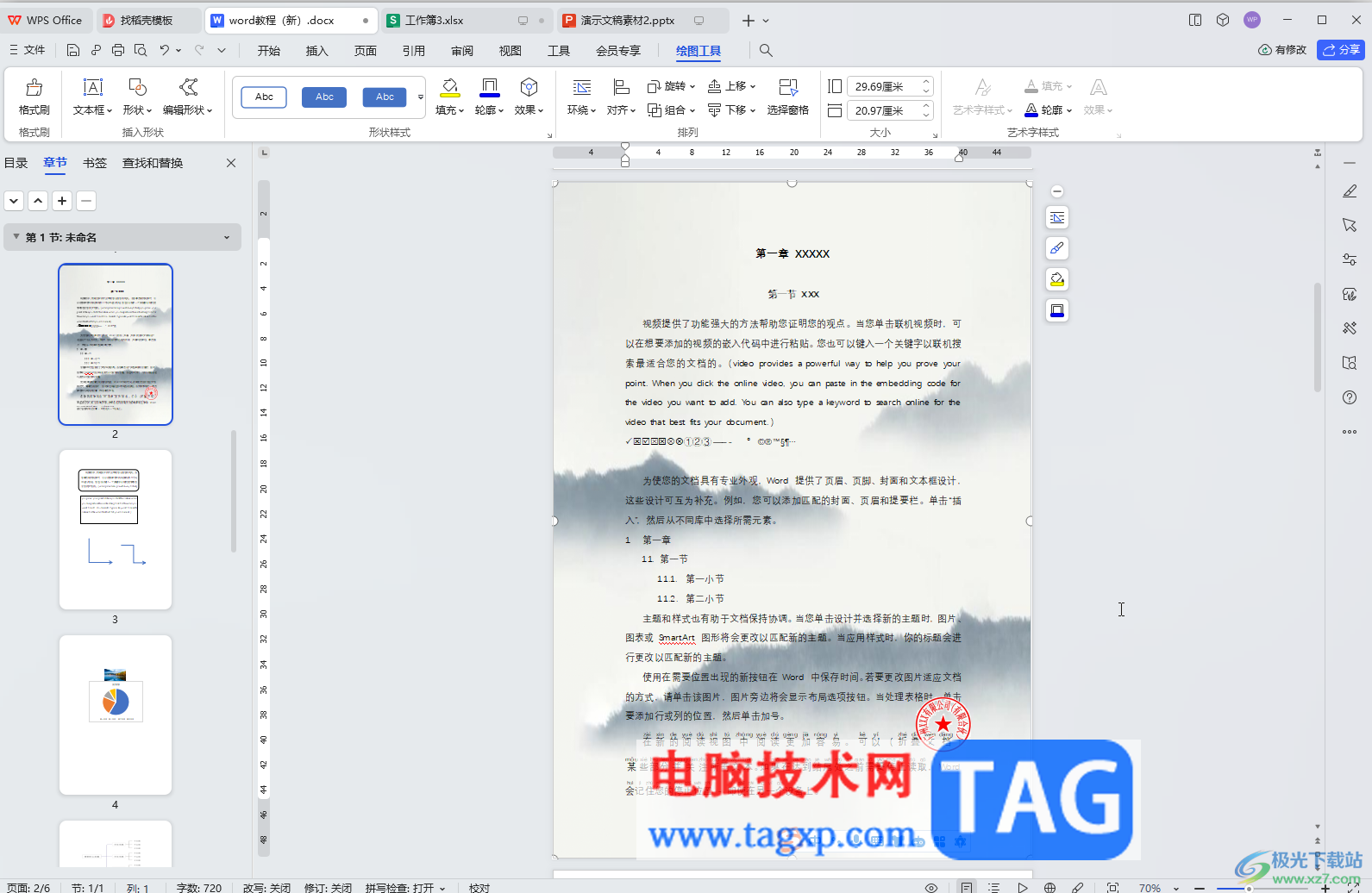Click the three-dots more icon in right sidebar

(x=1350, y=432)
